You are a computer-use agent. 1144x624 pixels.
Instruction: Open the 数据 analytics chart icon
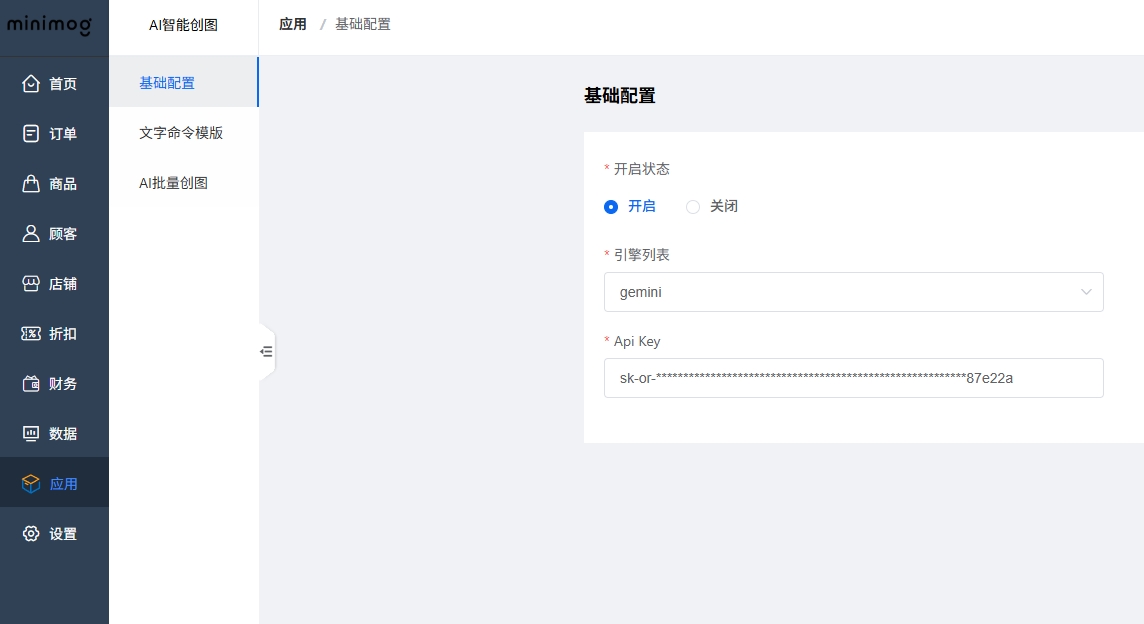(x=31, y=434)
